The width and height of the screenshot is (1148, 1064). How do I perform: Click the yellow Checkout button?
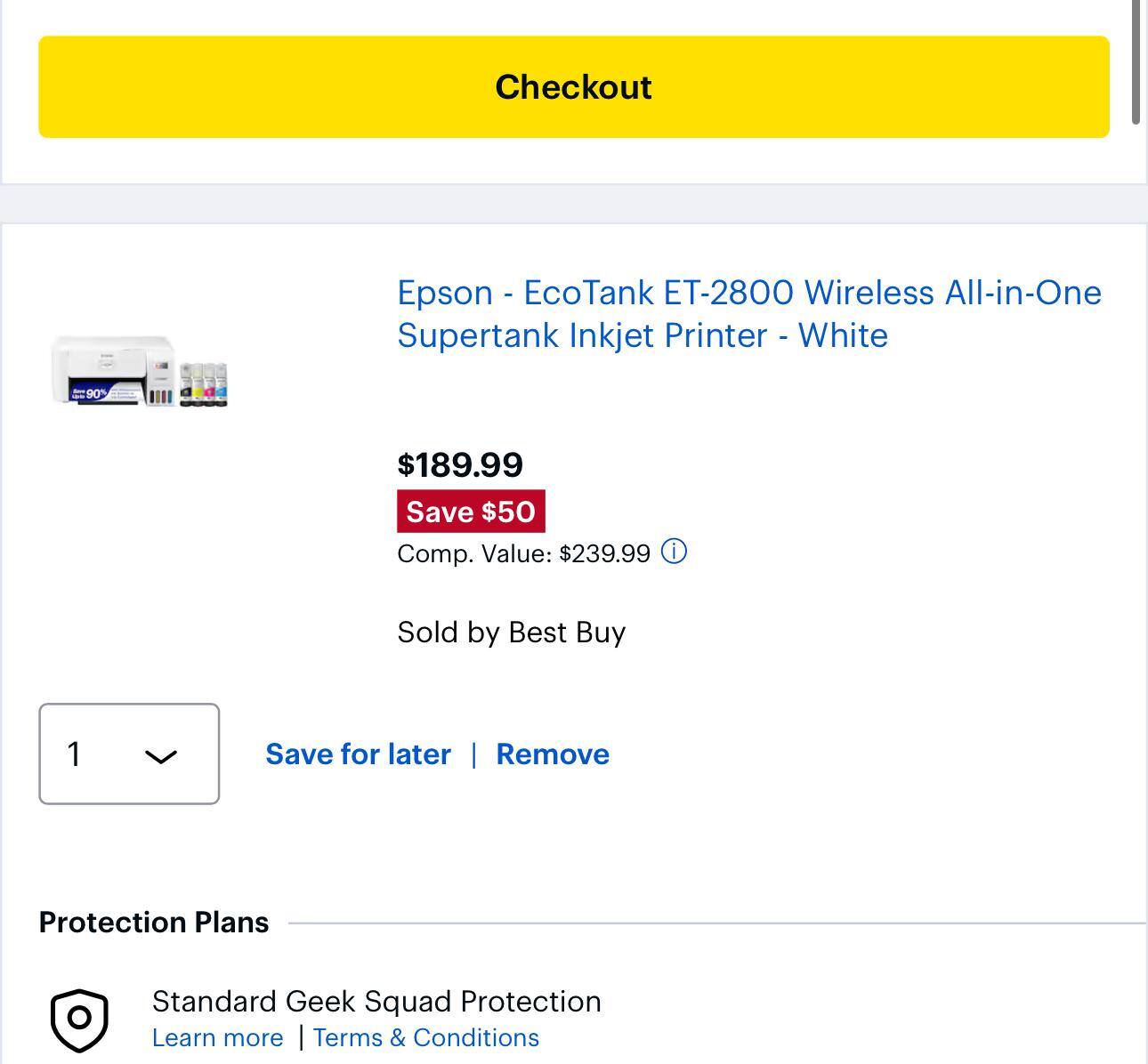[574, 87]
